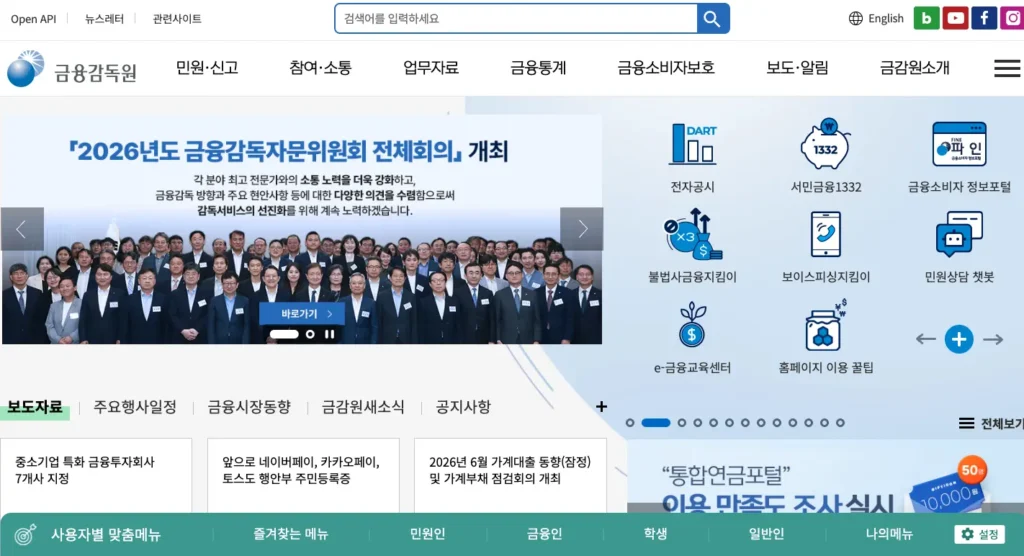The height and width of the screenshot is (556, 1024).
Task: Open news card about 네이버페이, 카카오페이
Action: (x=303, y=476)
